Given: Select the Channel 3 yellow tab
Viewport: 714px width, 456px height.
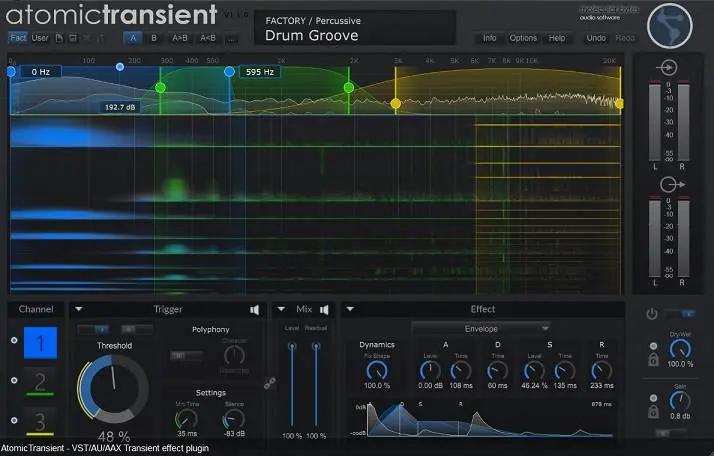Looking at the screenshot, I should tap(40, 421).
